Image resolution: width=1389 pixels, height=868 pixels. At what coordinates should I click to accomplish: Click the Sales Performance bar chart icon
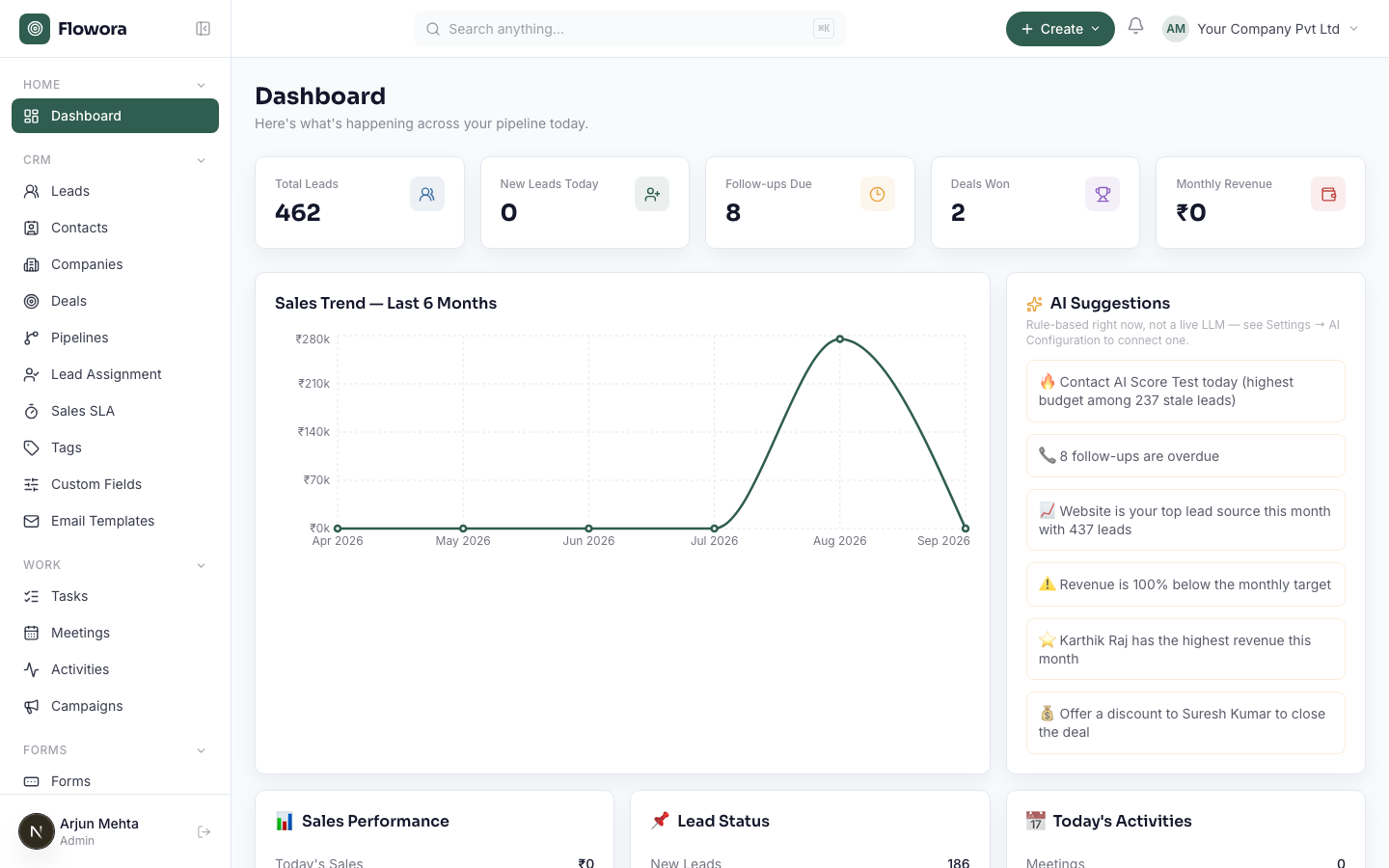285,822
